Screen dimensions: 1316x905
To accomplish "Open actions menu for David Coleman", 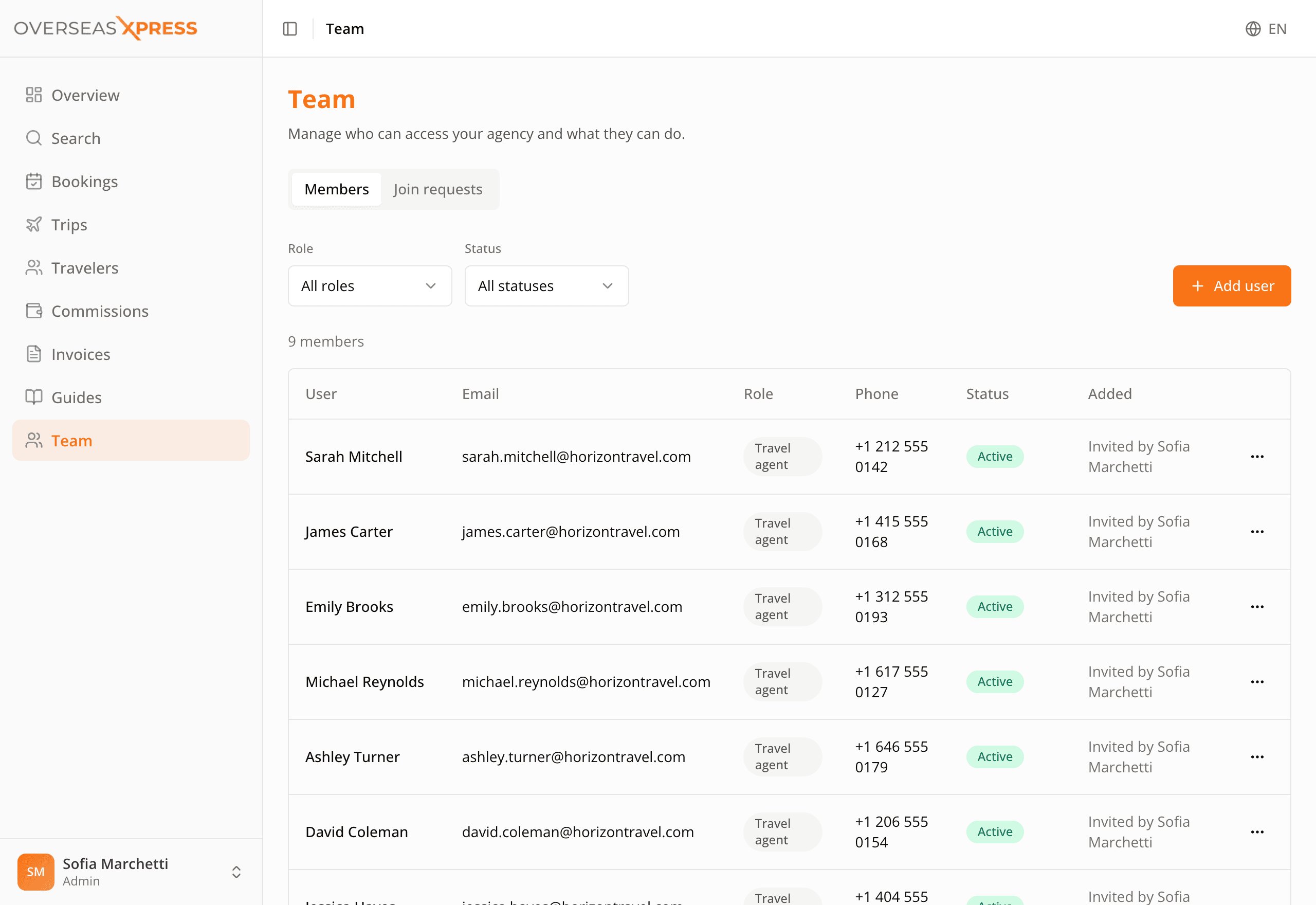I will [1257, 832].
